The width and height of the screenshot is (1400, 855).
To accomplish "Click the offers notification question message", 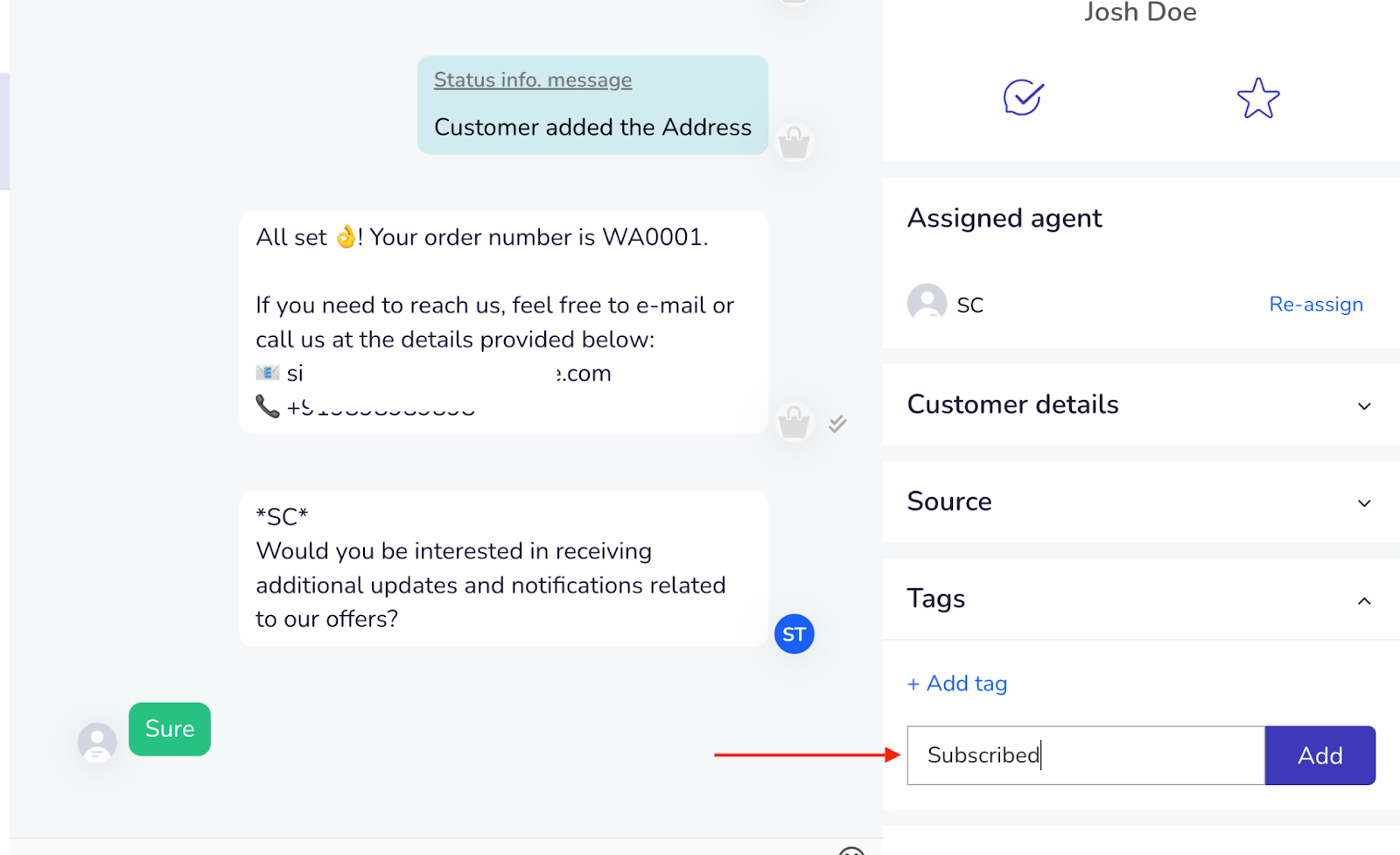I will (504, 569).
